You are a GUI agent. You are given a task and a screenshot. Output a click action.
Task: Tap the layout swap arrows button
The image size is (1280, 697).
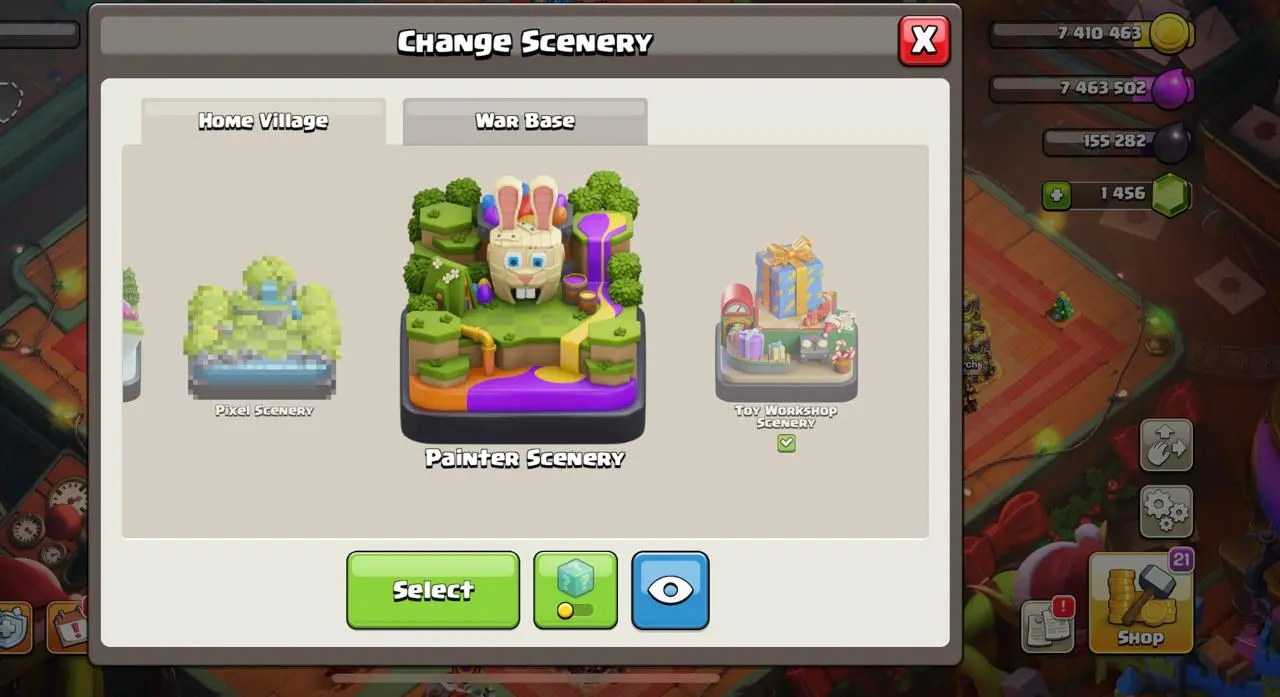pyautogui.click(x=1166, y=444)
